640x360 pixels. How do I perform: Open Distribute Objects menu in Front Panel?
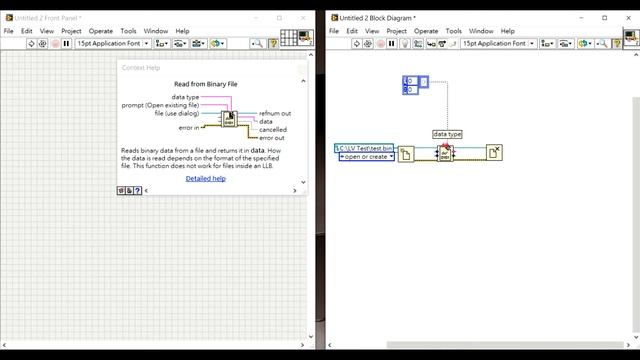pos(180,43)
